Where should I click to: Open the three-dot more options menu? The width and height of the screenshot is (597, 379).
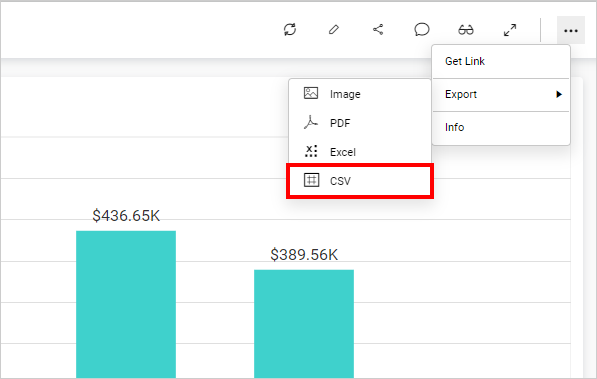click(x=571, y=30)
